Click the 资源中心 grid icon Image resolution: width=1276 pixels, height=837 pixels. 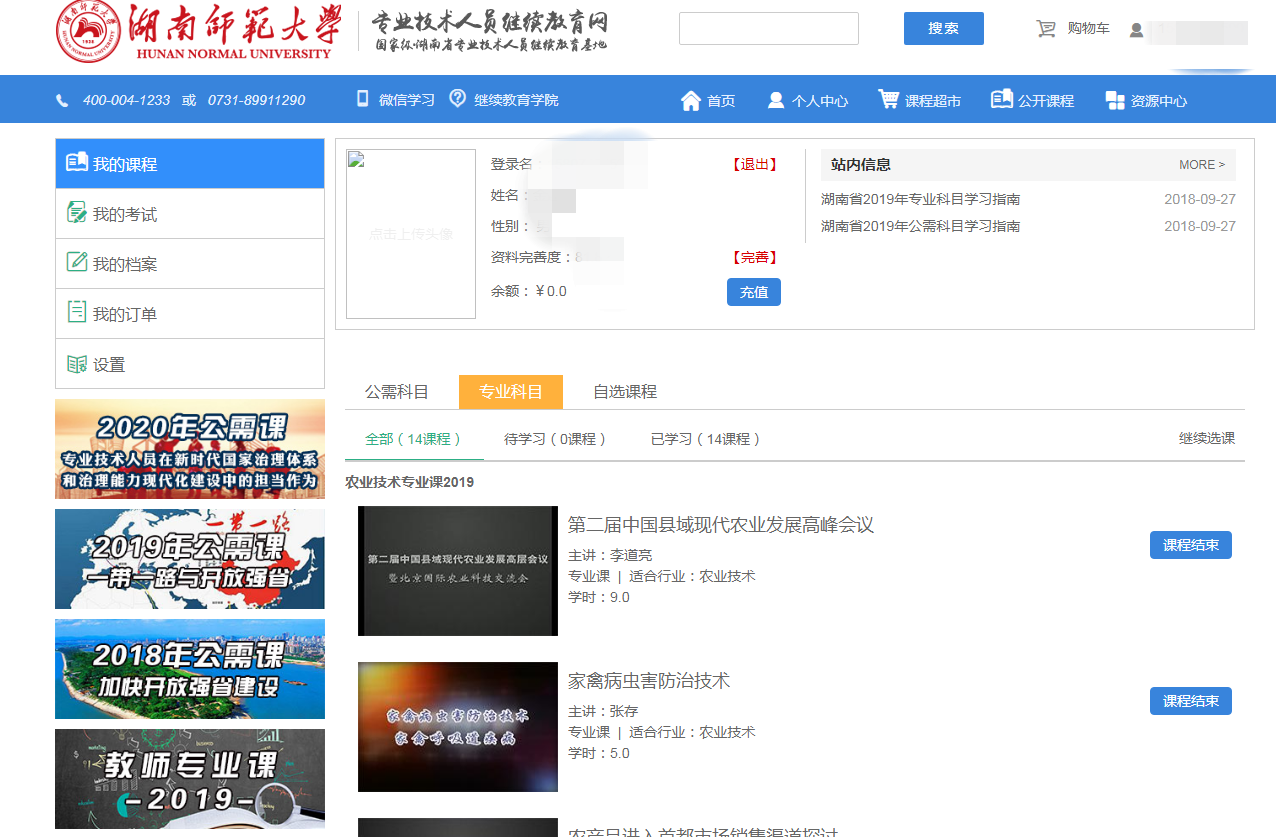[1115, 100]
